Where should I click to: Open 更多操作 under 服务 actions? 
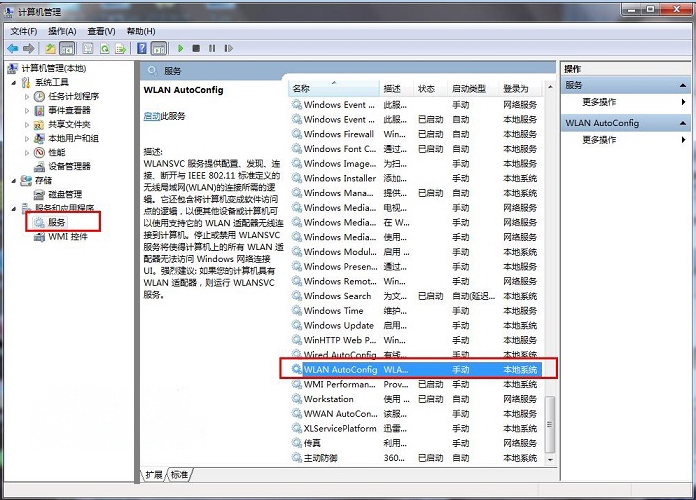tap(599, 102)
